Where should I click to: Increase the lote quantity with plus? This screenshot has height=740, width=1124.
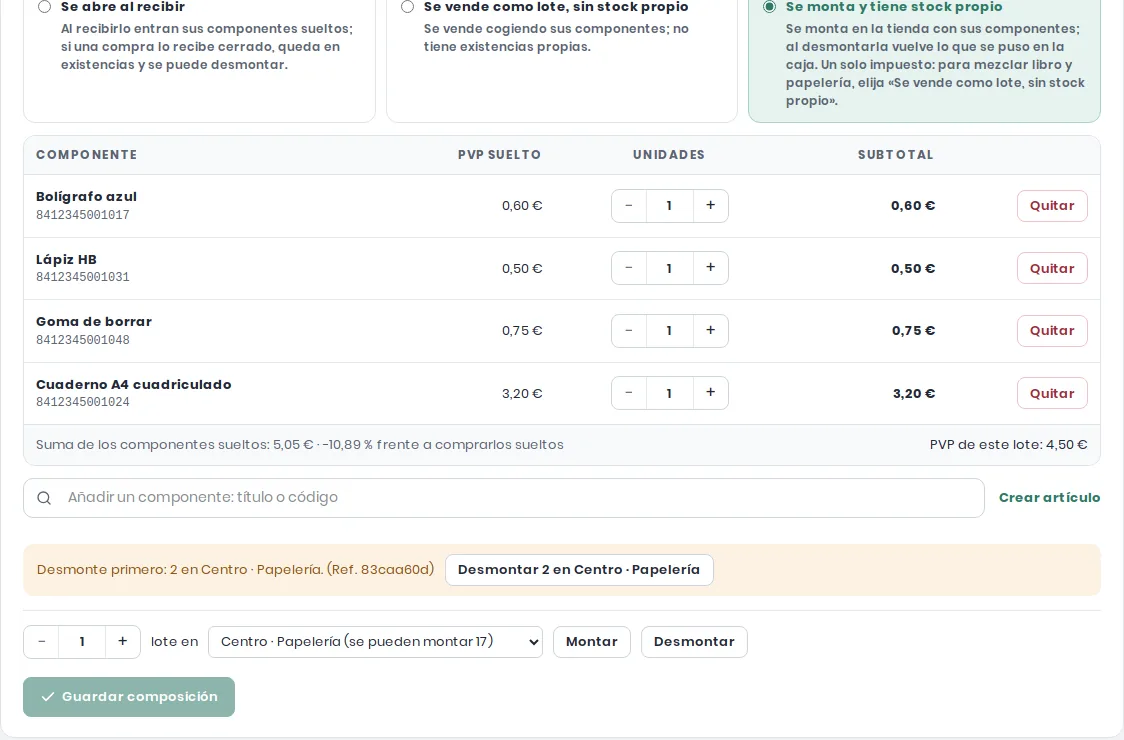click(x=123, y=642)
